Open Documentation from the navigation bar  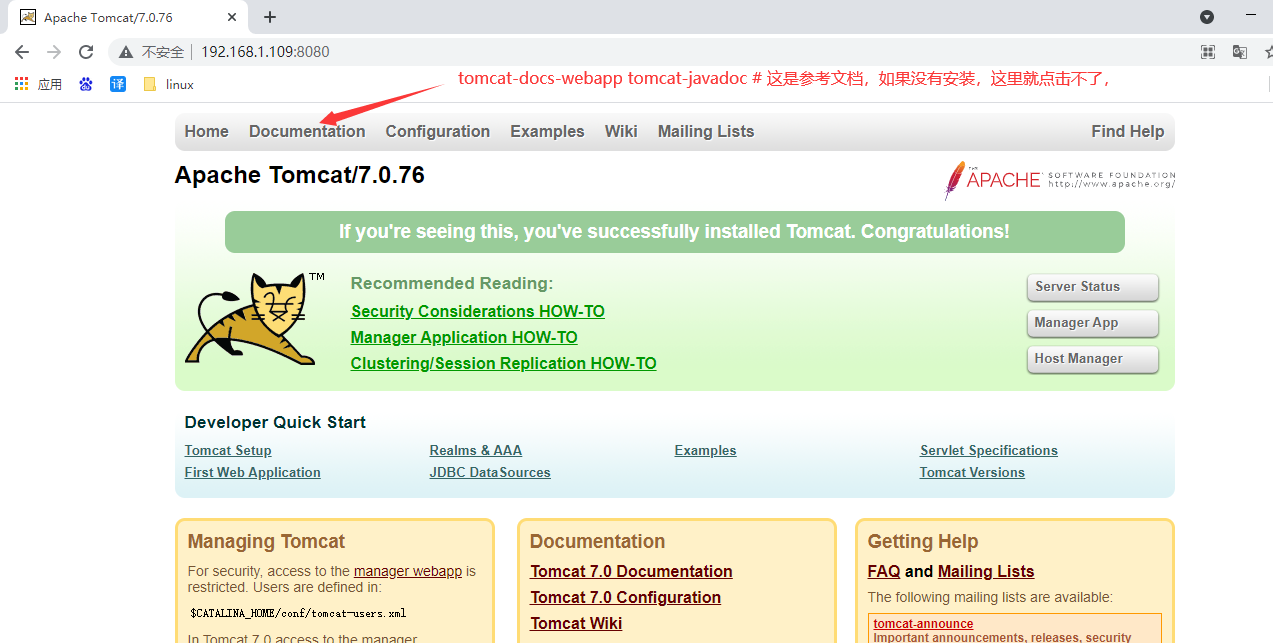(x=307, y=131)
